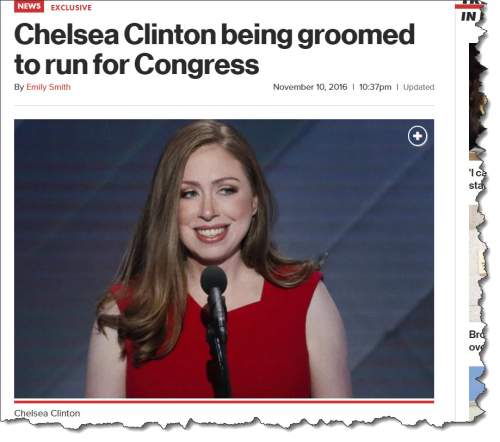Open the beige middle sidebar thumbnail
The image size is (500, 442).
pyautogui.click(x=477, y=263)
